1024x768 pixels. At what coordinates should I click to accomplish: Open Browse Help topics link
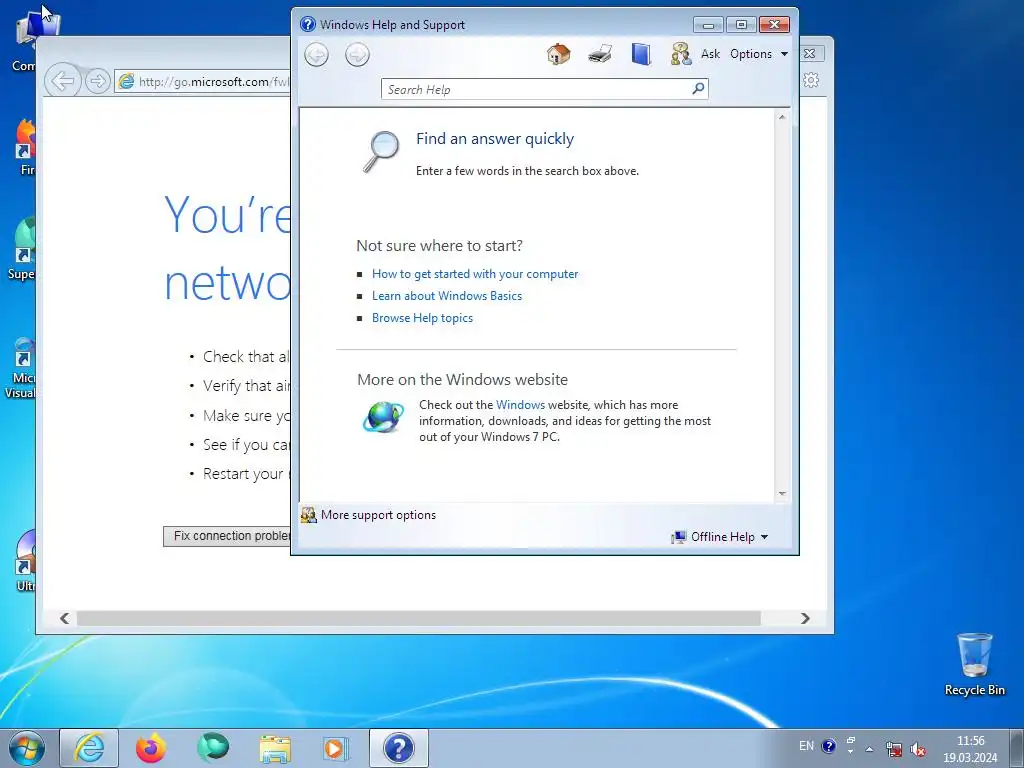coord(422,318)
